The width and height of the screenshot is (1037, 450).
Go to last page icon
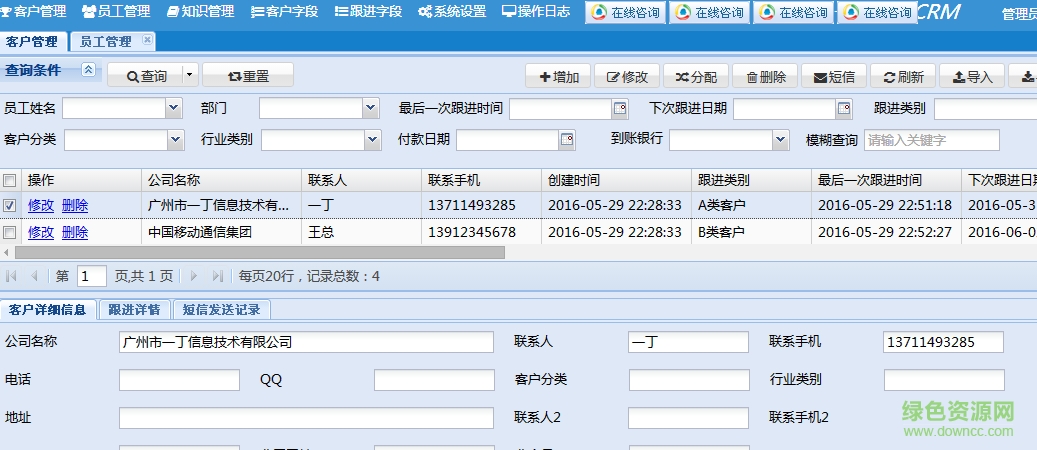(x=218, y=276)
